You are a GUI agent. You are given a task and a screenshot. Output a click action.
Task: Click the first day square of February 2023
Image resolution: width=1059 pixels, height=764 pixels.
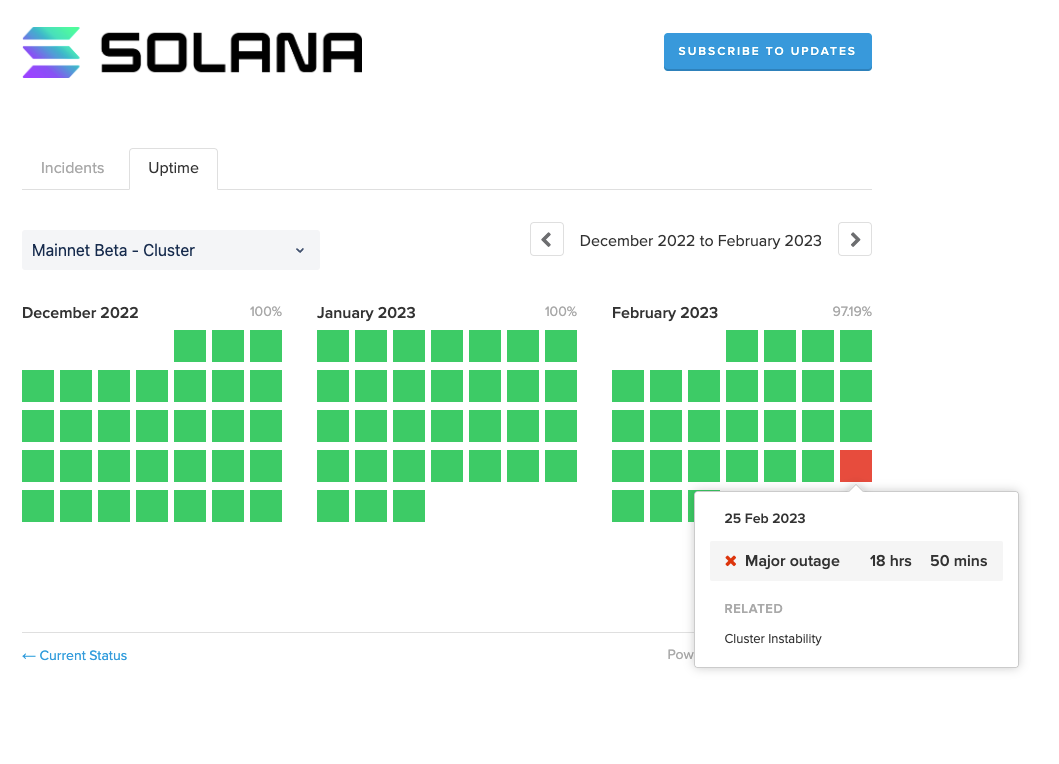click(x=742, y=346)
